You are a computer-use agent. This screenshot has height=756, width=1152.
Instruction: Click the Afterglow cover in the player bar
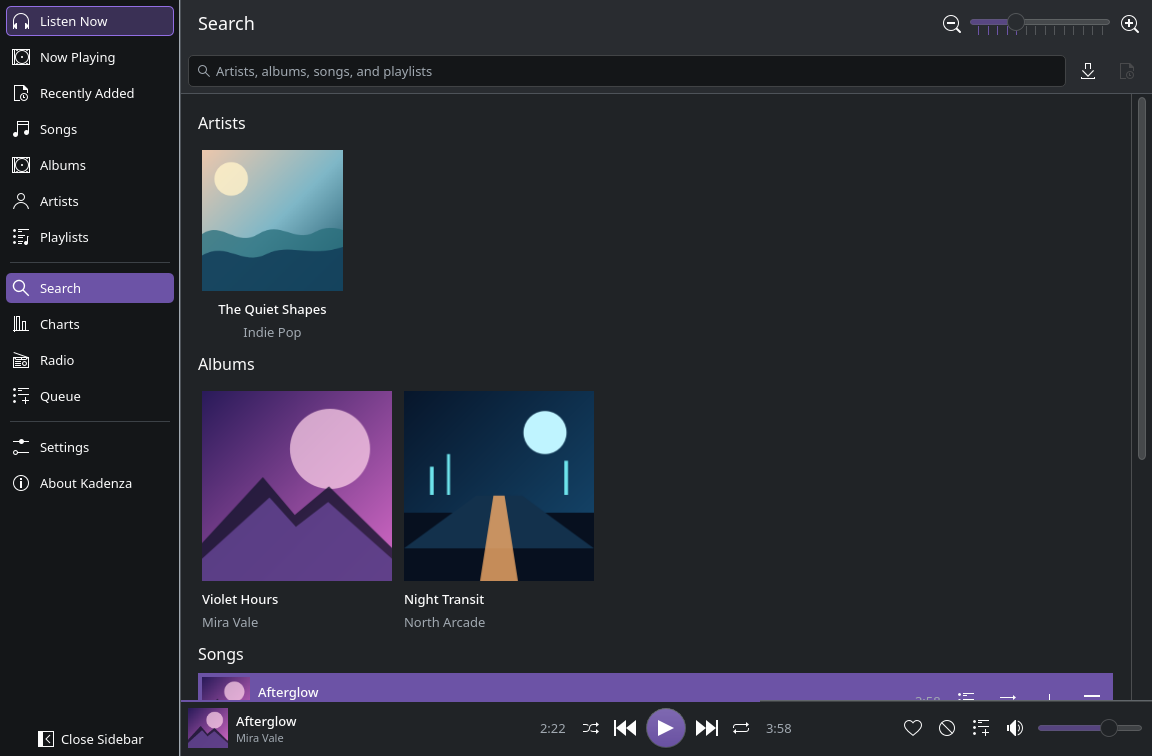point(208,728)
